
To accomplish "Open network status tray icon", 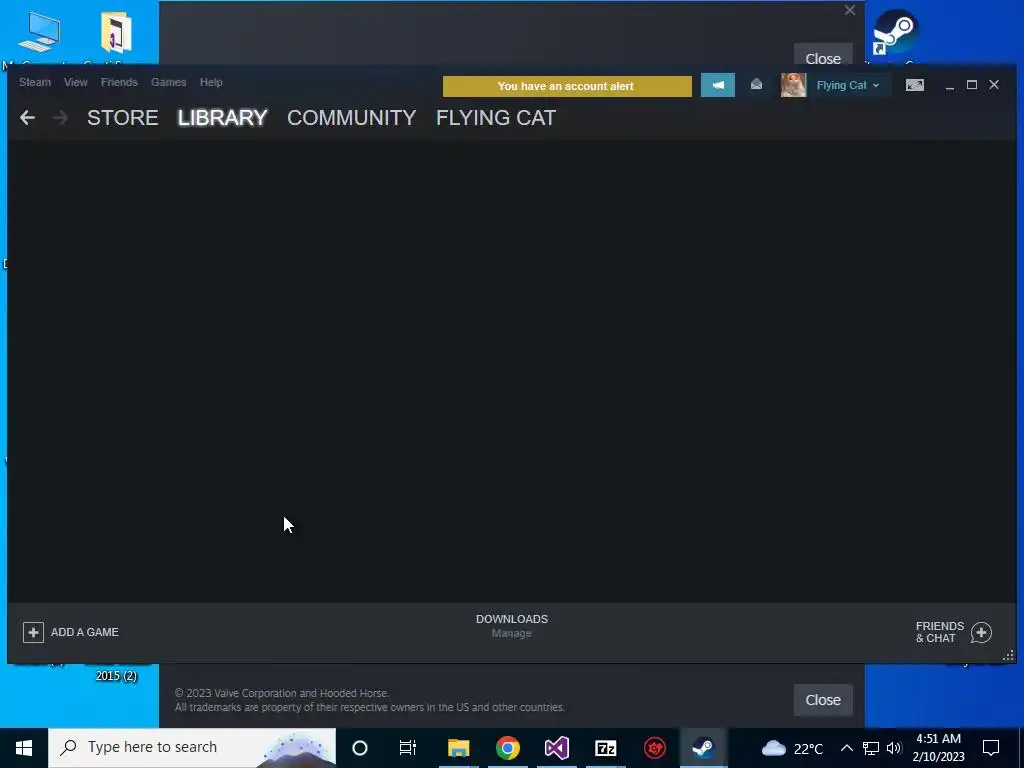I will (871, 748).
